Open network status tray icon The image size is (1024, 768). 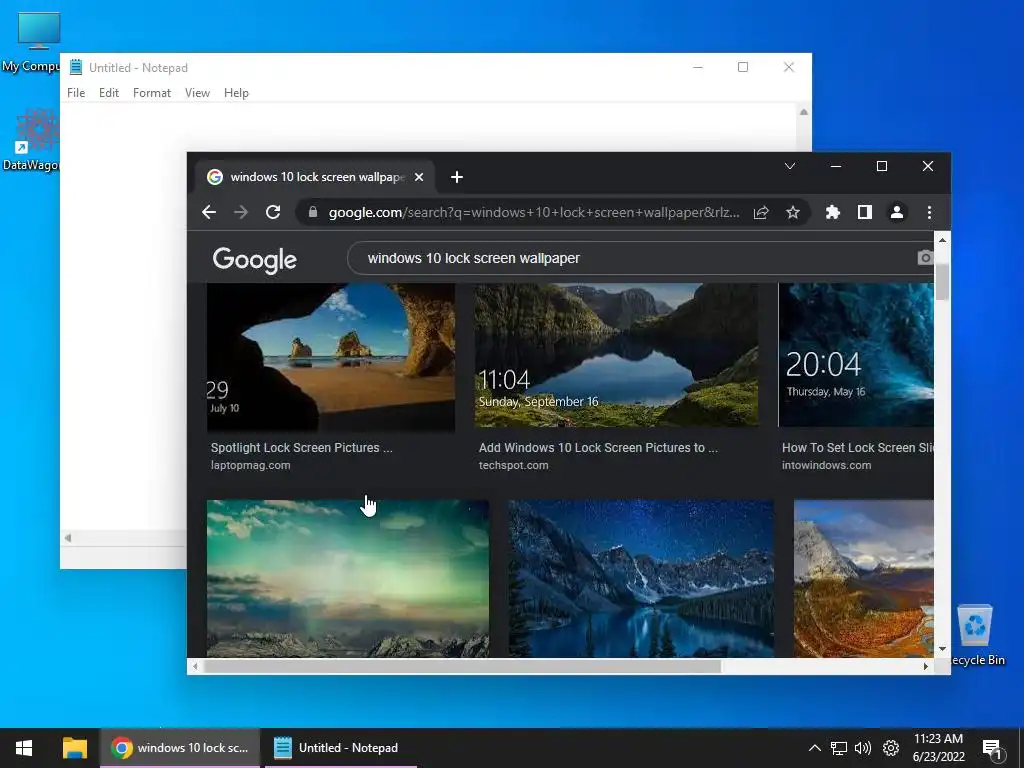[x=839, y=748]
